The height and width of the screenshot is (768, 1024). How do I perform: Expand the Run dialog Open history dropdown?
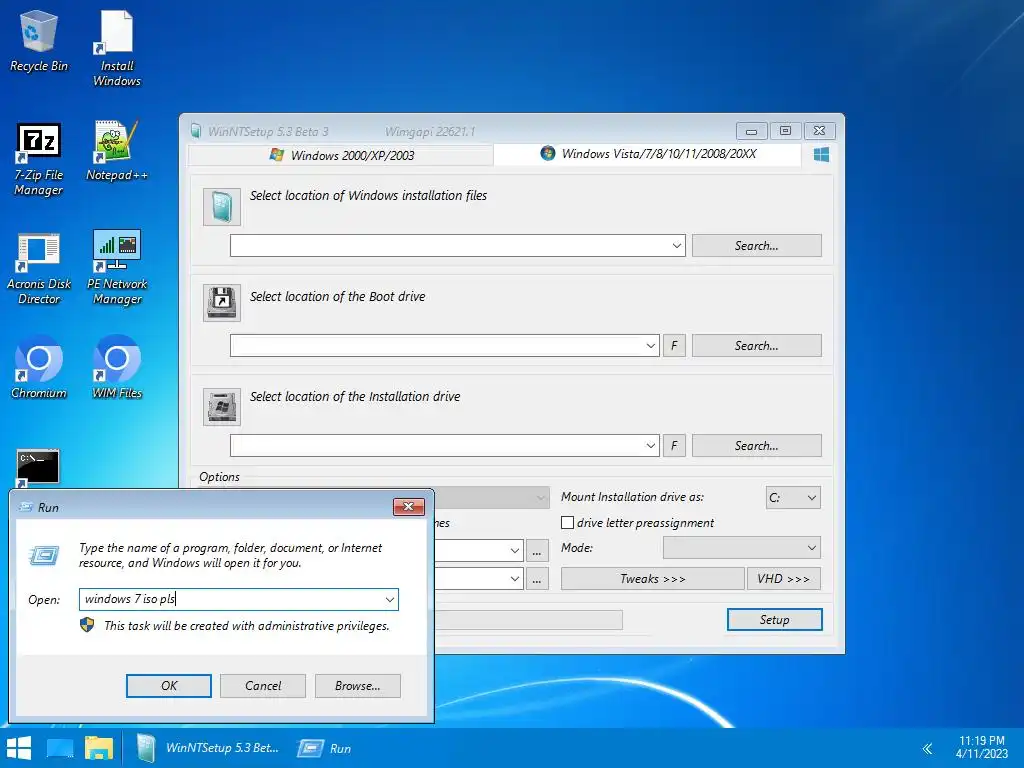click(389, 600)
